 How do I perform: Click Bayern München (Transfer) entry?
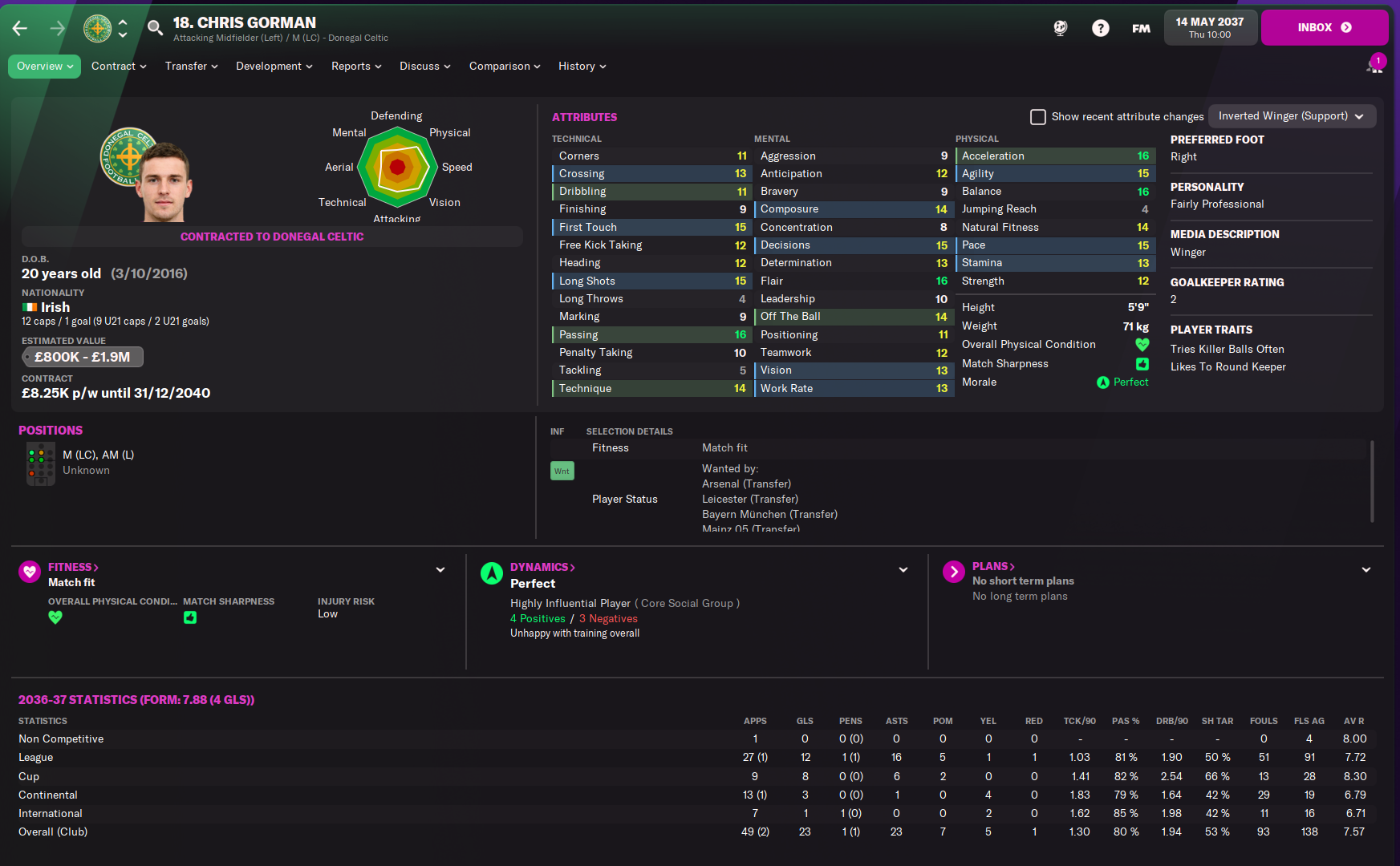click(x=769, y=515)
